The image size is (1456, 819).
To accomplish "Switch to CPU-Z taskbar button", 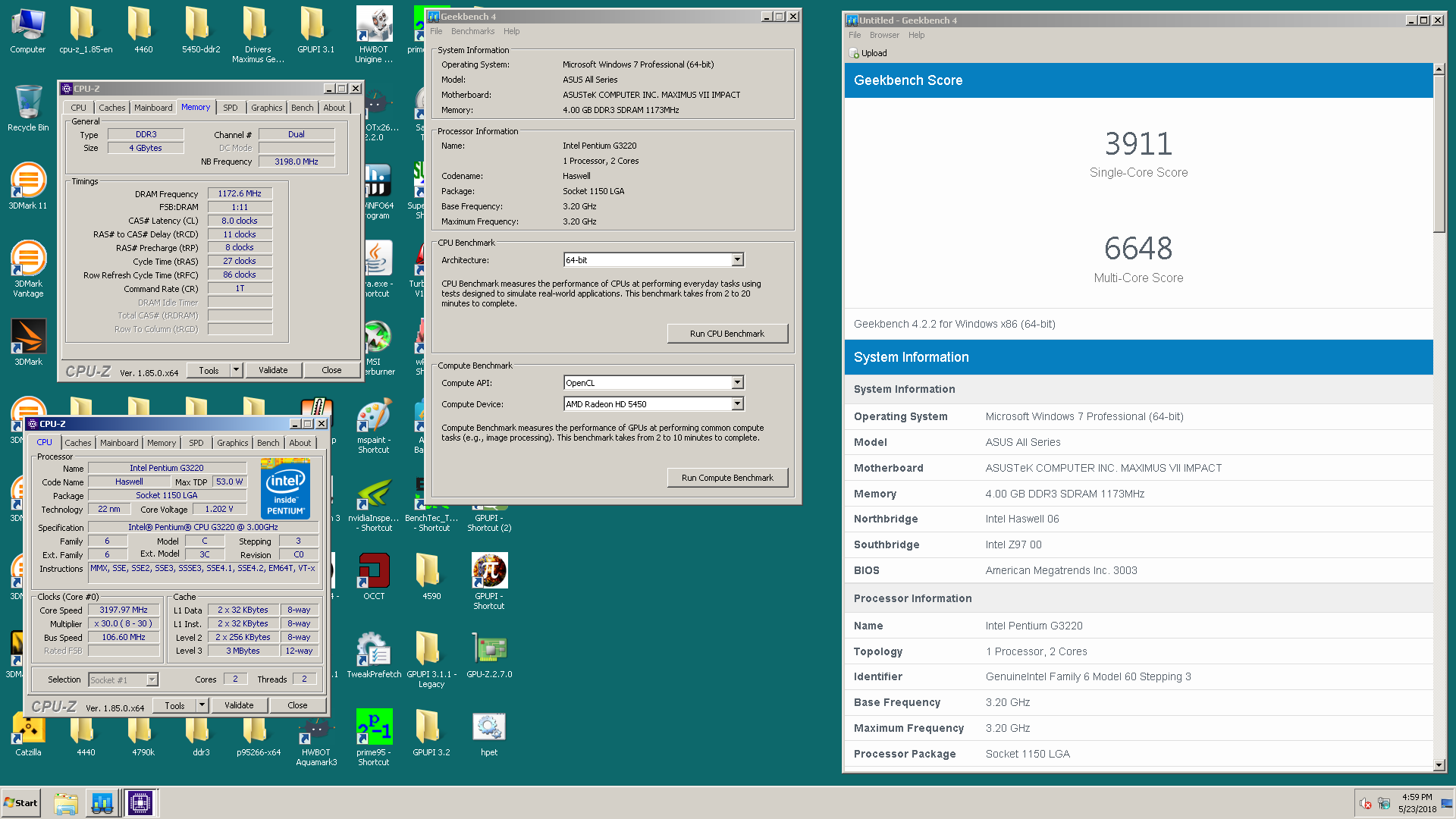I will (140, 802).
